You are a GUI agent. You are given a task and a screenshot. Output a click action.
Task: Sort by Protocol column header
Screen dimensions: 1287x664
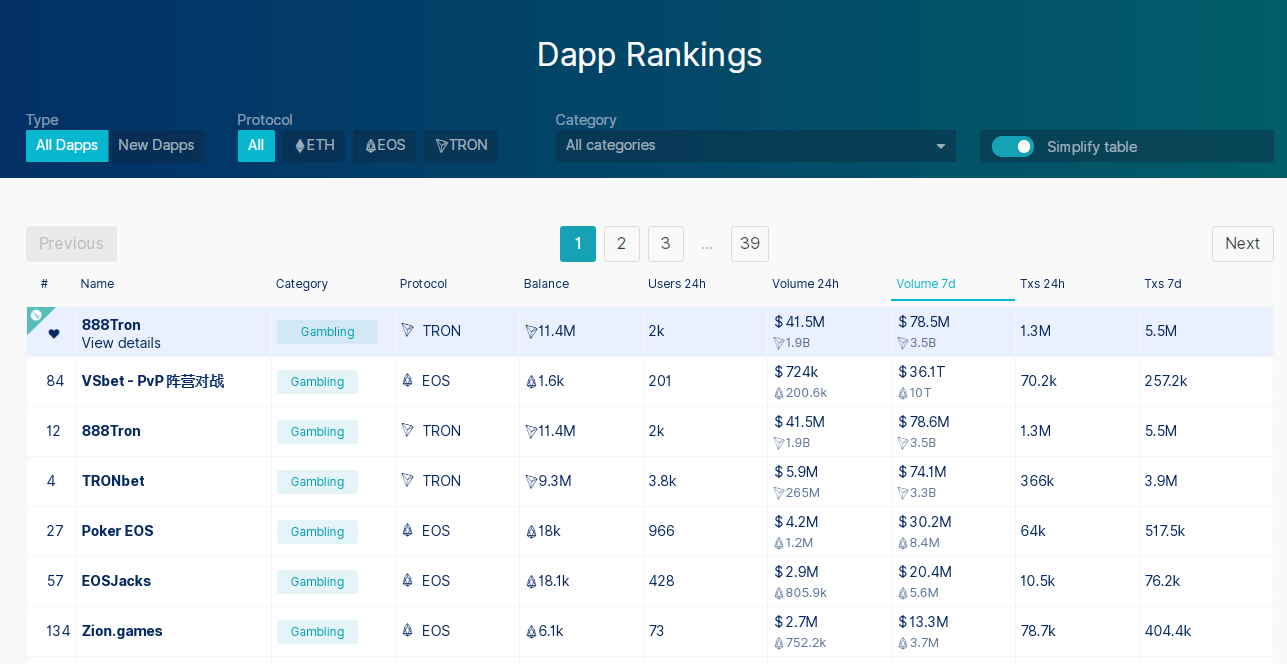click(424, 284)
